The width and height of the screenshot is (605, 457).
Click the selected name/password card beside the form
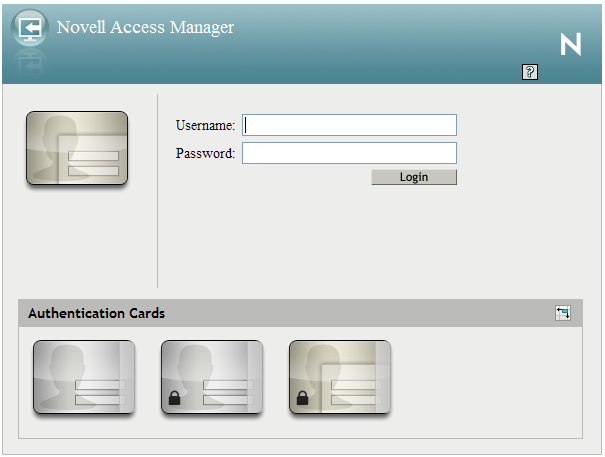coord(77,148)
